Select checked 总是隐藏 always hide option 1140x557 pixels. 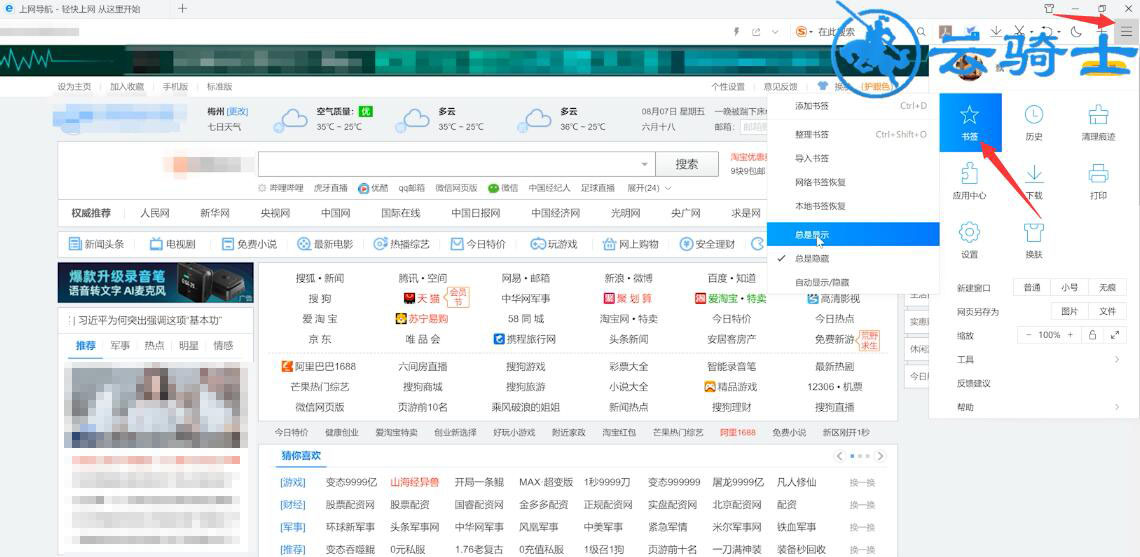point(853,258)
